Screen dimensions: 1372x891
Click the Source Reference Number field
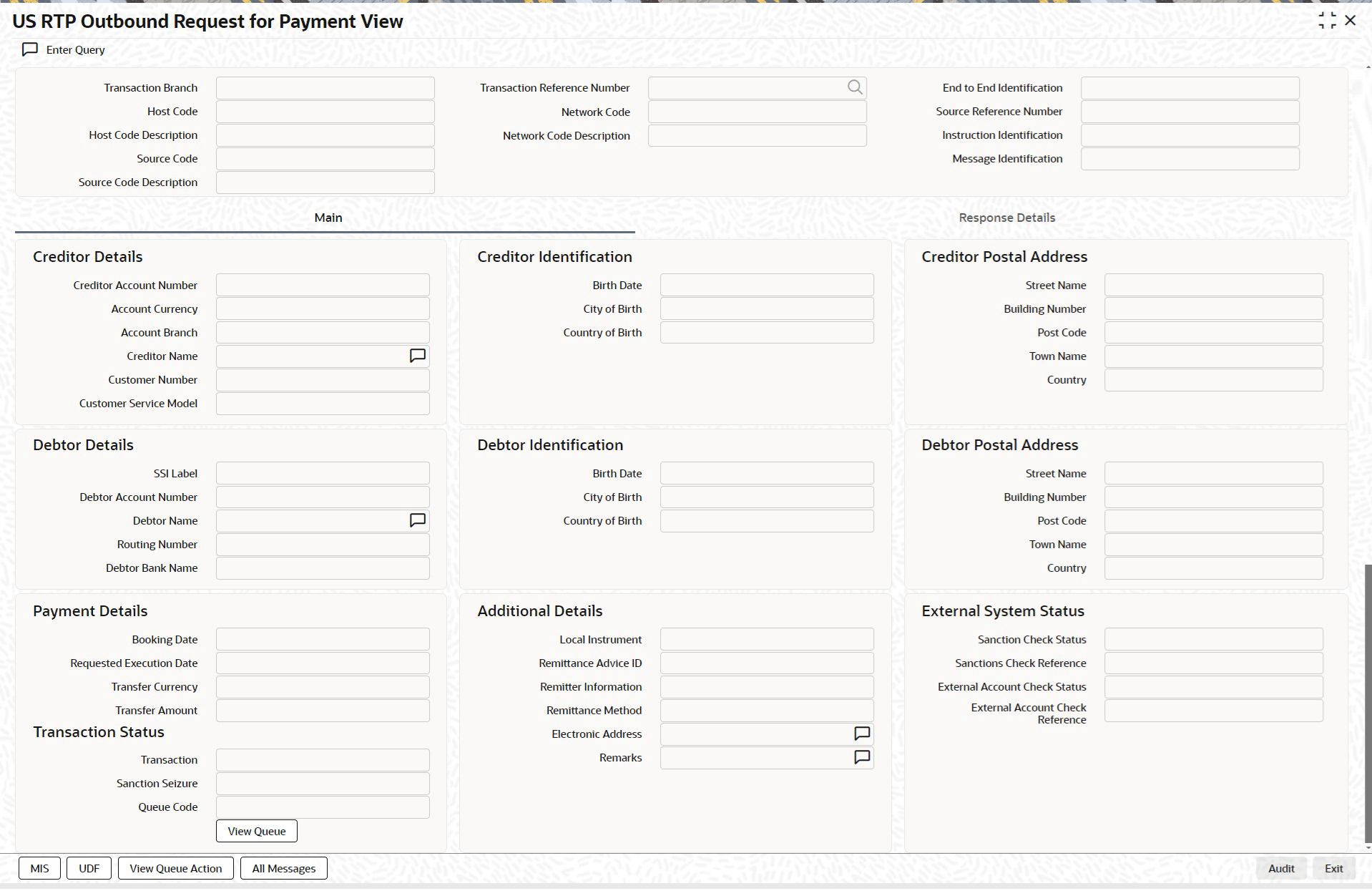coord(1190,112)
